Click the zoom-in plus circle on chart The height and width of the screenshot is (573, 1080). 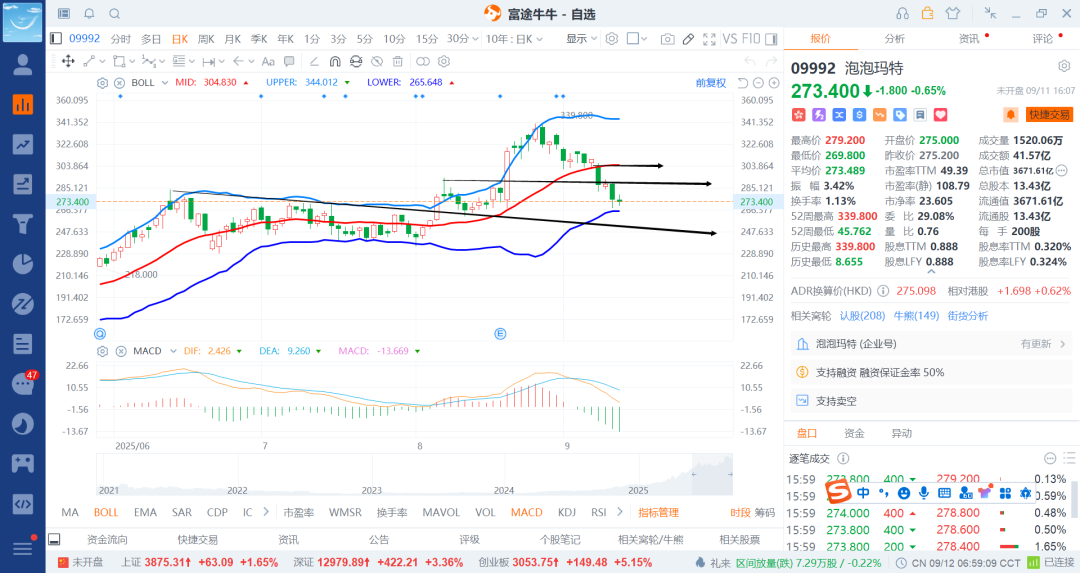(x=774, y=83)
